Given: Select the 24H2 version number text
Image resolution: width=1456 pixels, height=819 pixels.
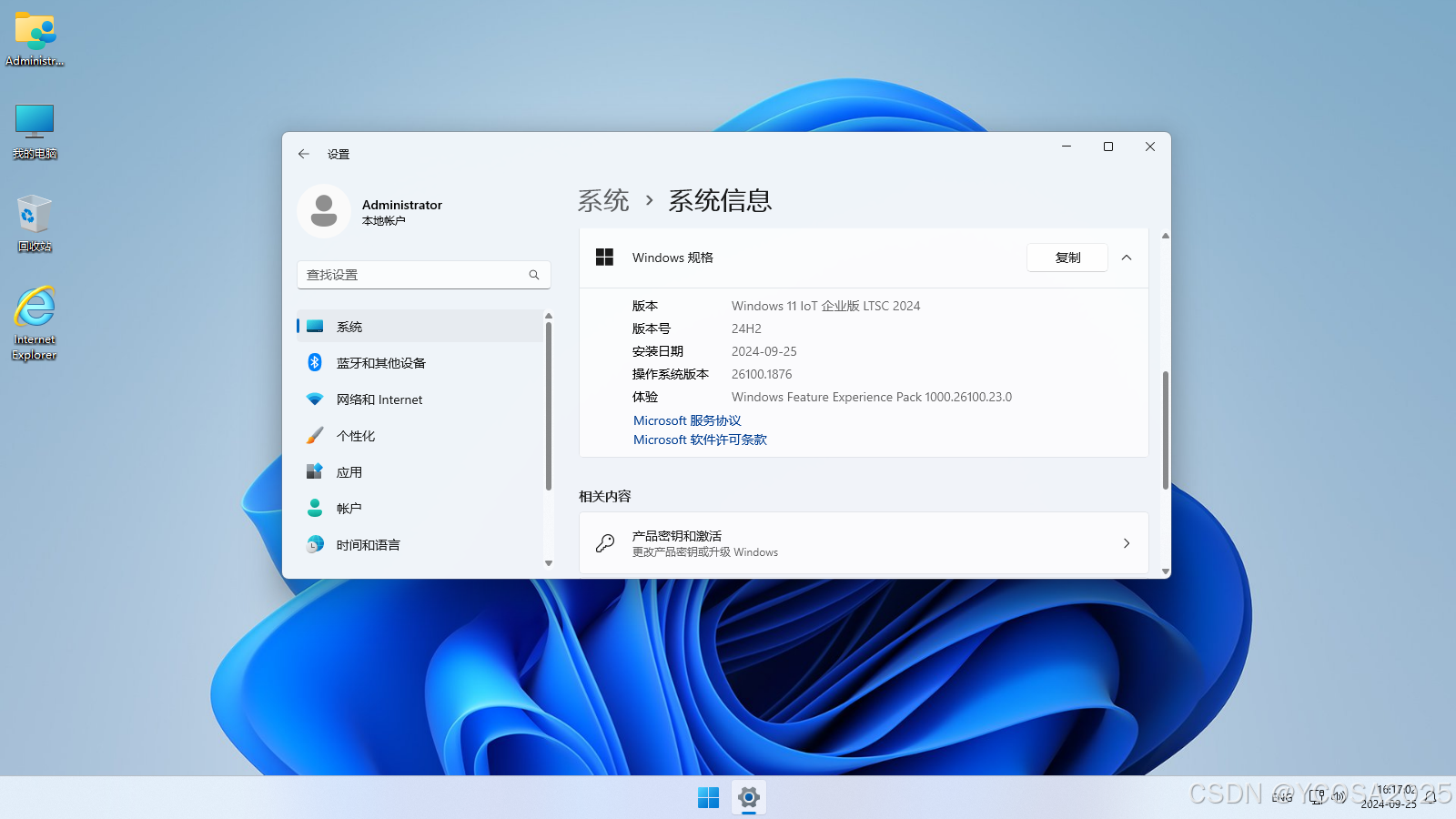Looking at the screenshot, I should click(x=746, y=329).
